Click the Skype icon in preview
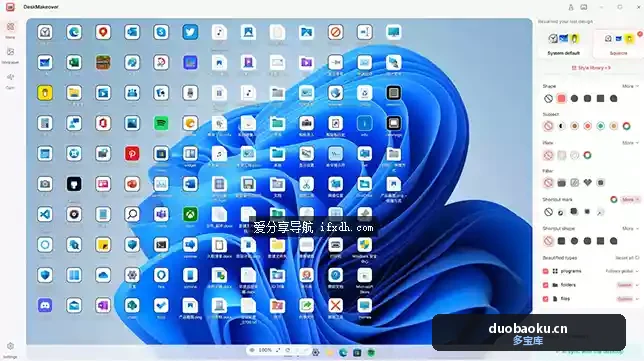This screenshot has width=644, height=361. pyautogui.click(x=161, y=32)
